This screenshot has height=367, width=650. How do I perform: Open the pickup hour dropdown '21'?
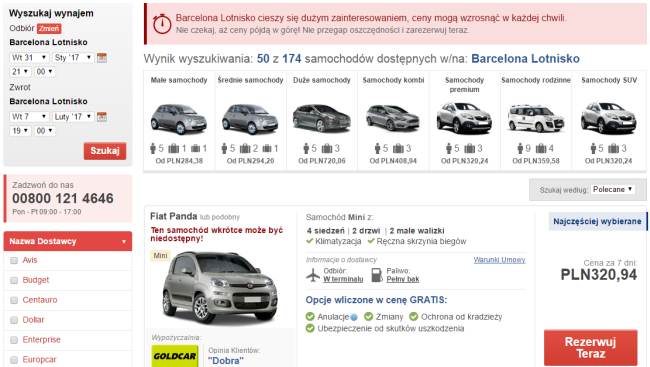point(20,72)
